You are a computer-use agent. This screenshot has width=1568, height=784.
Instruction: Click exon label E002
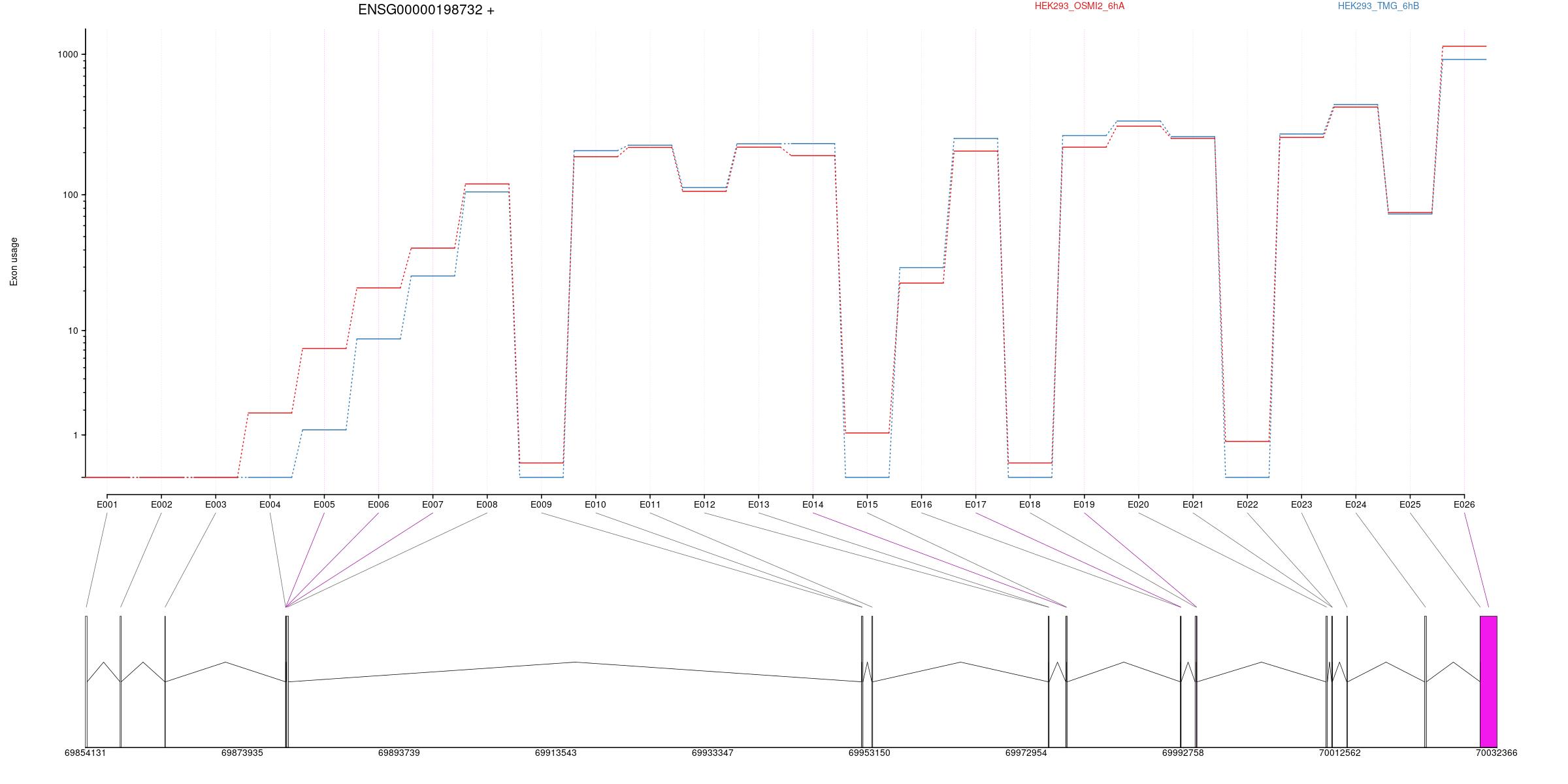(x=161, y=504)
